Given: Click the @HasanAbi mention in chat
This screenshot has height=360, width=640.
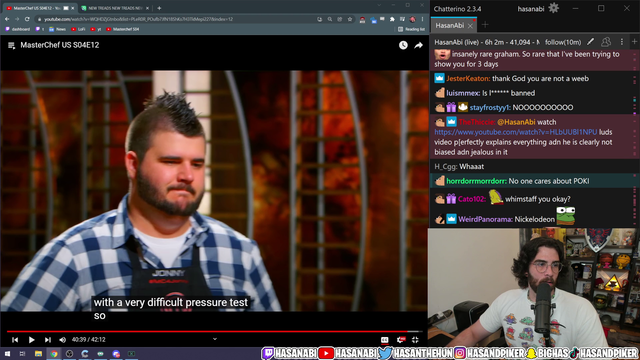Looking at the screenshot, I should [x=516, y=122].
